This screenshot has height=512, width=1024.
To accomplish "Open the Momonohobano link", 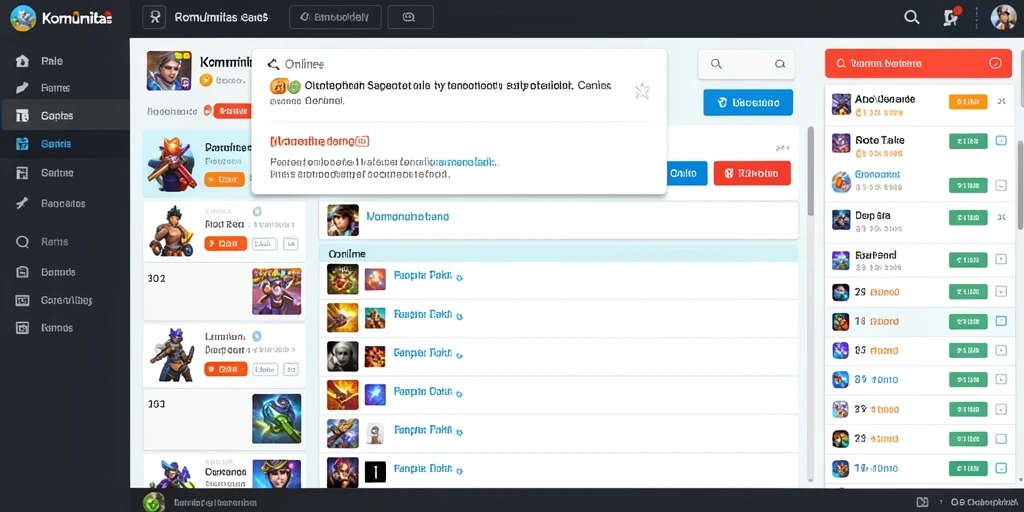I will 408,216.
